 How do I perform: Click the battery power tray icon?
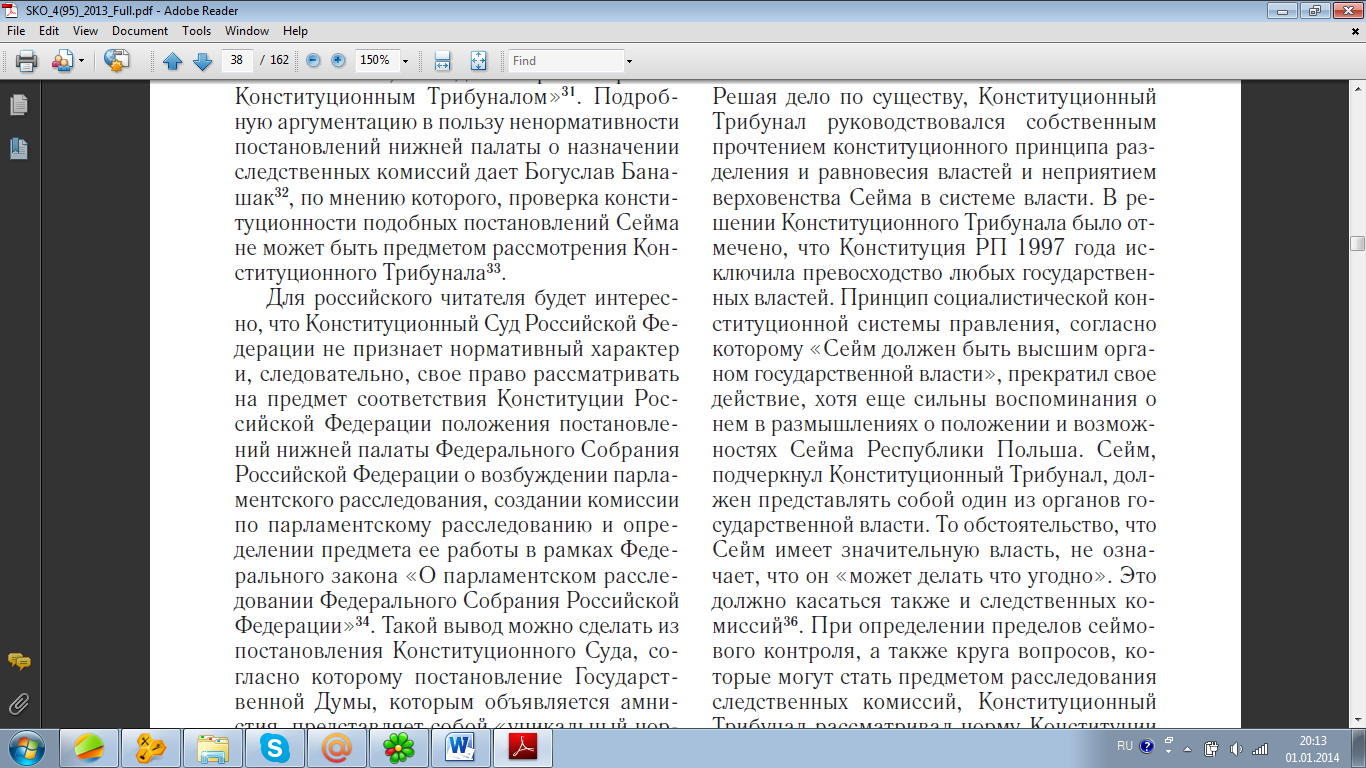(1211, 748)
